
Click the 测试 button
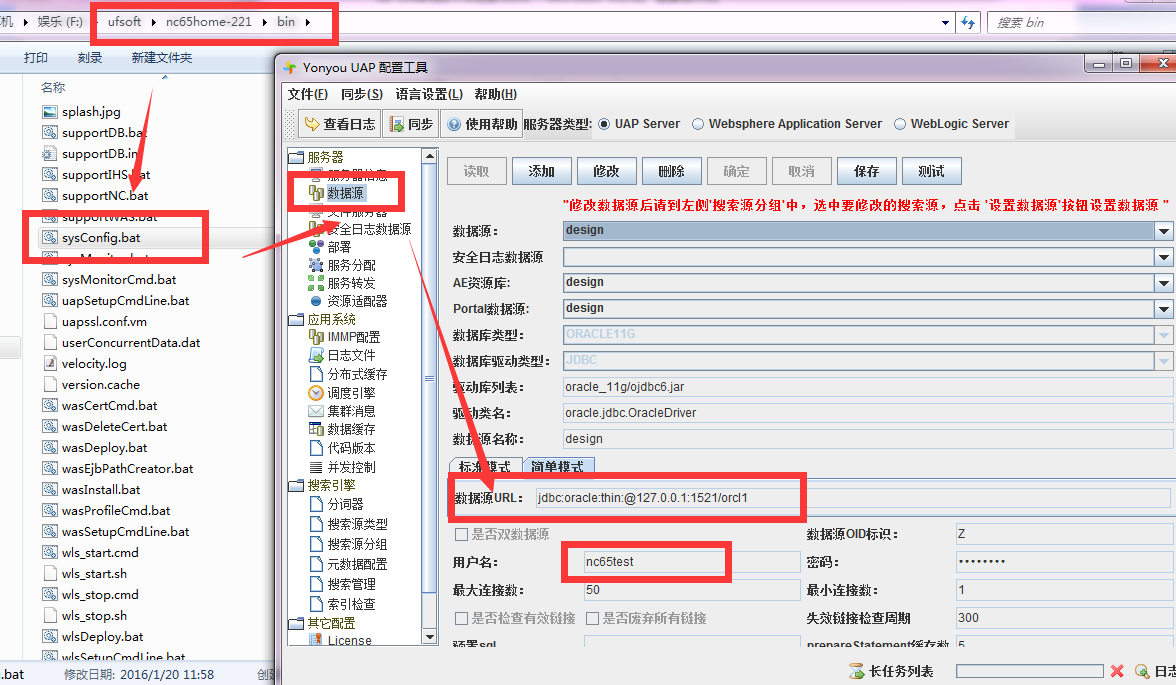point(932,171)
